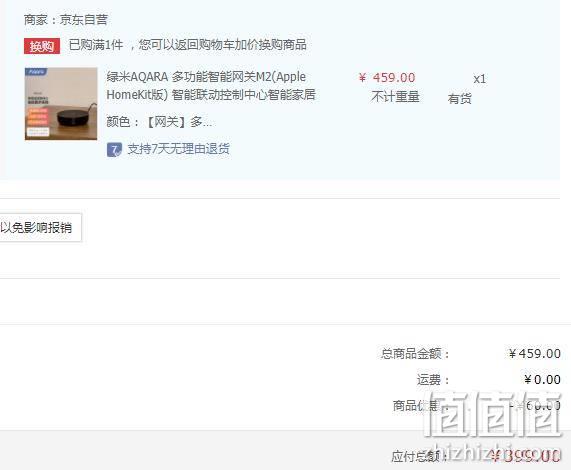This screenshot has height=470, width=571.
Task: Click the blue 7-day return shield icon
Action: tap(114, 150)
